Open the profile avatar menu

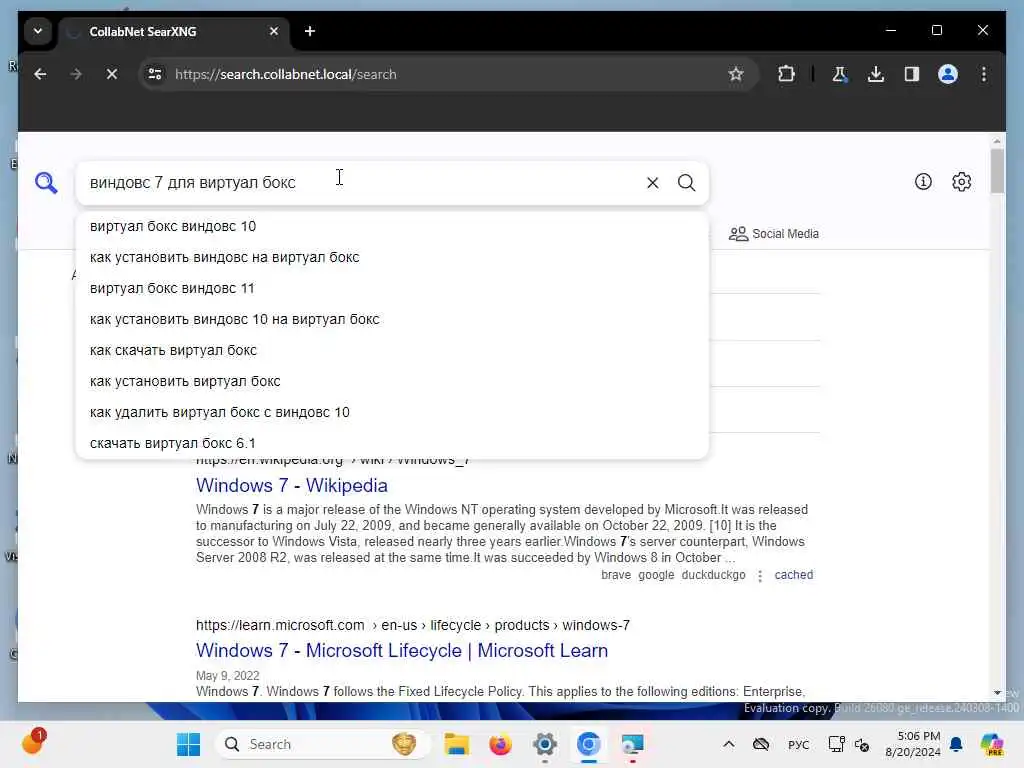(x=948, y=74)
